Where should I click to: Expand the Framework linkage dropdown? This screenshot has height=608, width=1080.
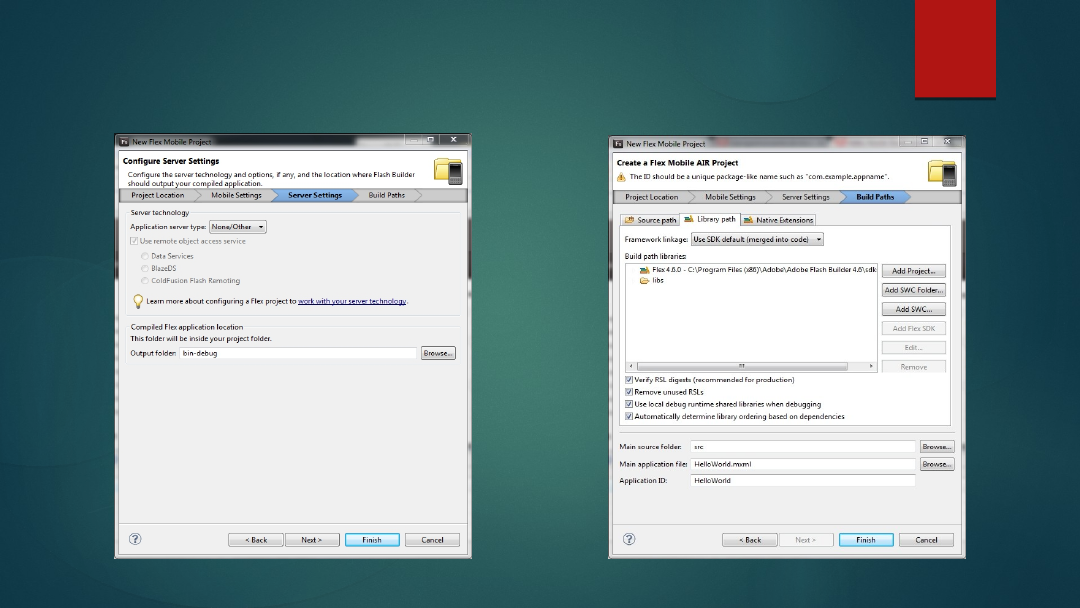point(757,240)
